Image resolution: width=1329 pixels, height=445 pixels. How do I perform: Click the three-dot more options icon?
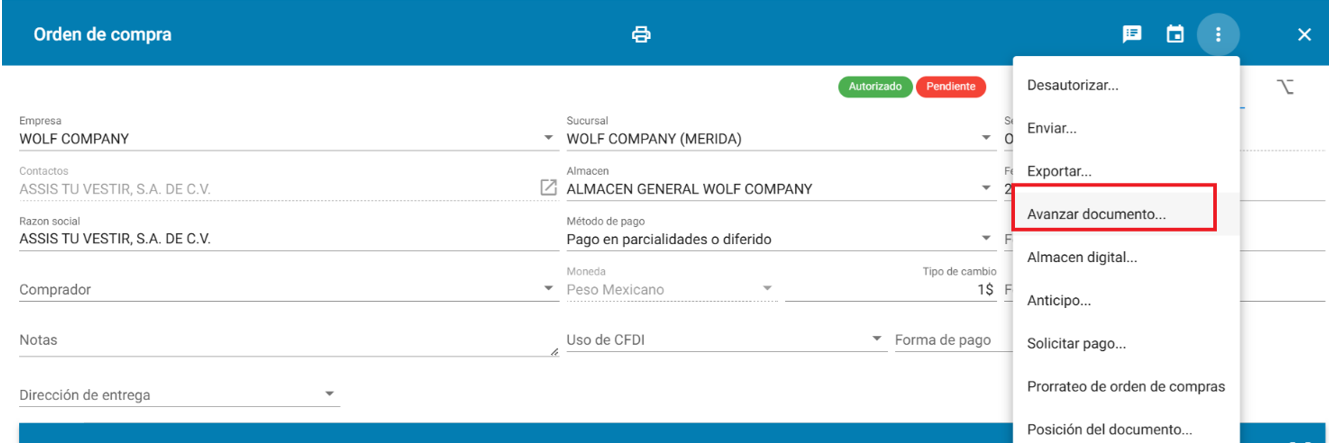1218,34
